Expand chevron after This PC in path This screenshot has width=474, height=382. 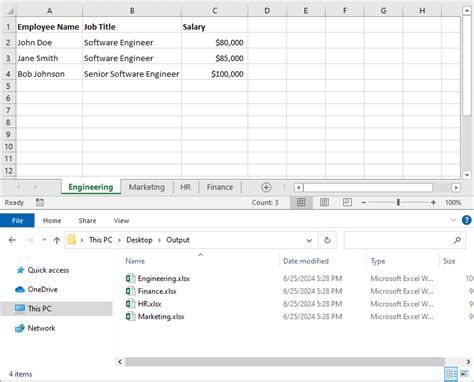coord(119,240)
